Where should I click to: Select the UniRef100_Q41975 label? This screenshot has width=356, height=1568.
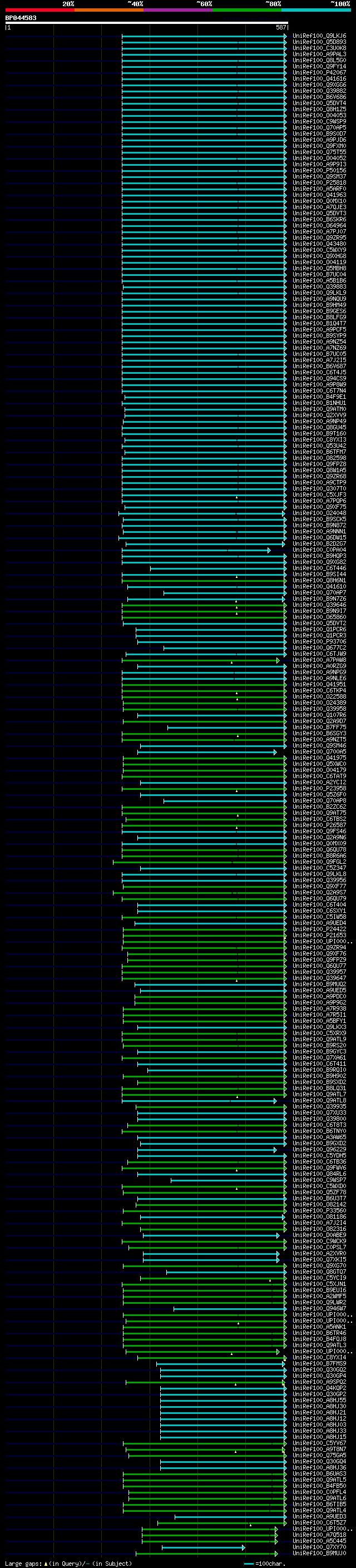pyautogui.click(x=319, y=758)
